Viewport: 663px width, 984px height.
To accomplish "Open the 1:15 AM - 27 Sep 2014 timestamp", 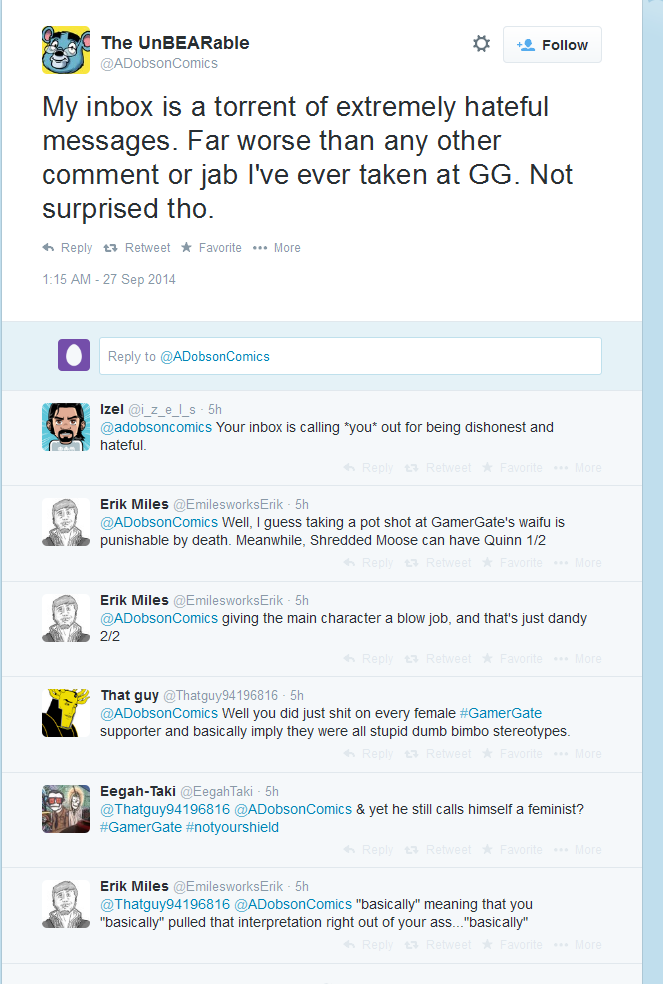I will 109,280.
